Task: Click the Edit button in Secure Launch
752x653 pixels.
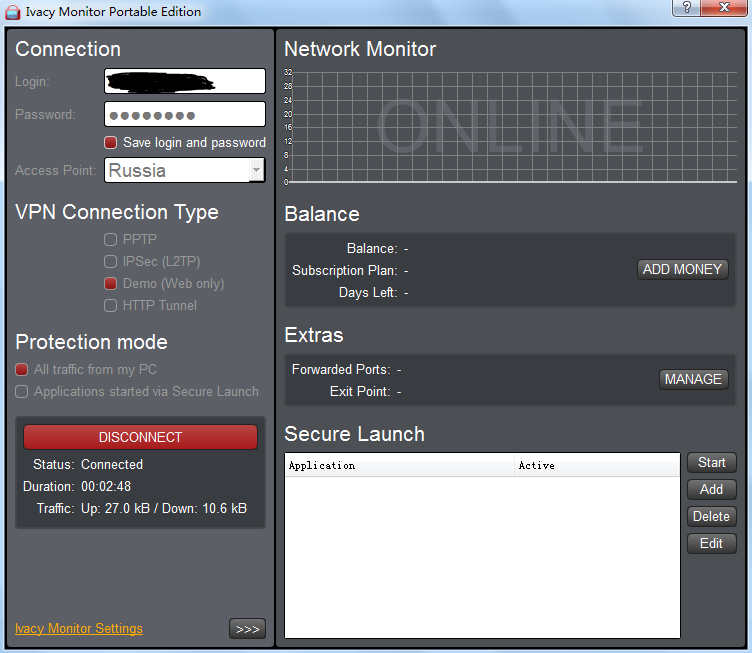Action: (712, 543)
